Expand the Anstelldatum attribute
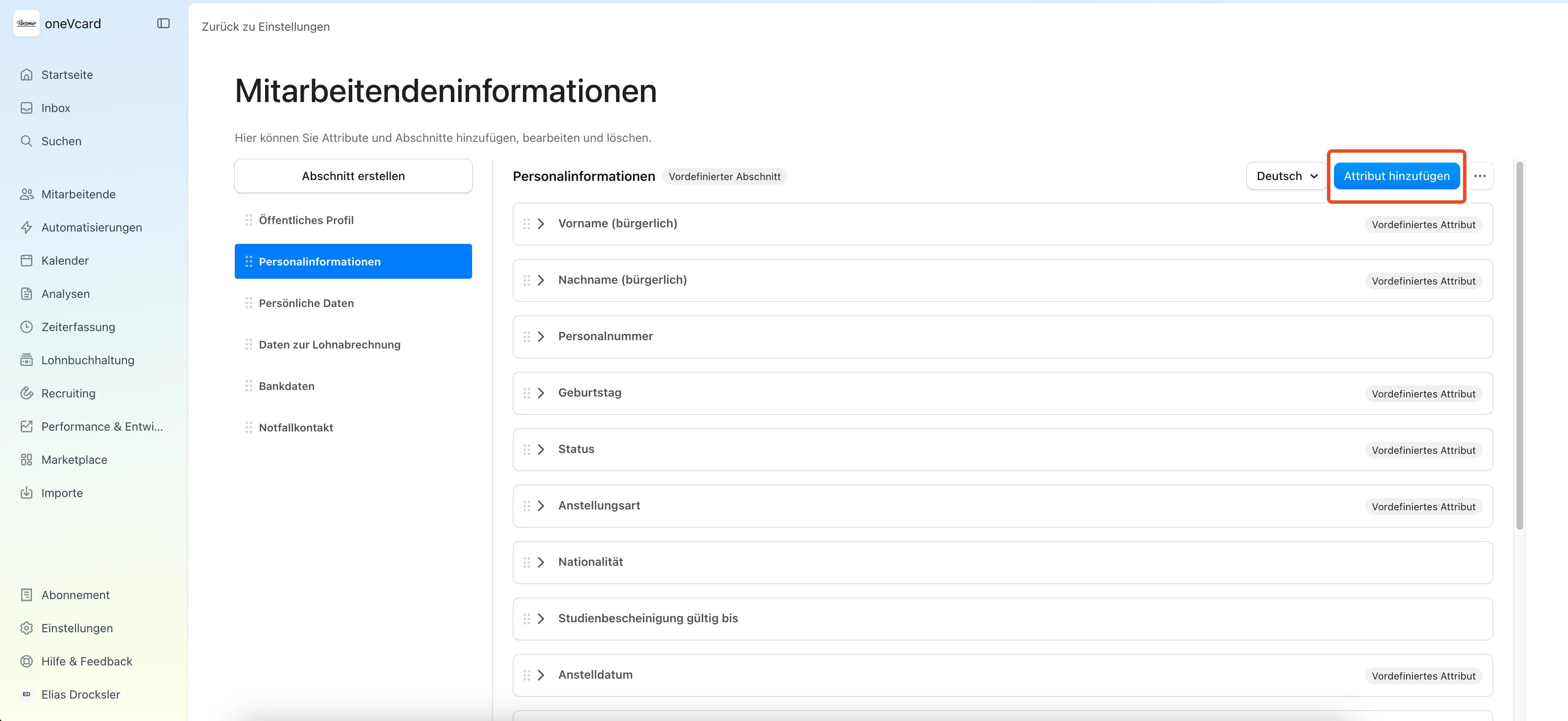The image size is (1568, 721). click(x=541, y=675)
